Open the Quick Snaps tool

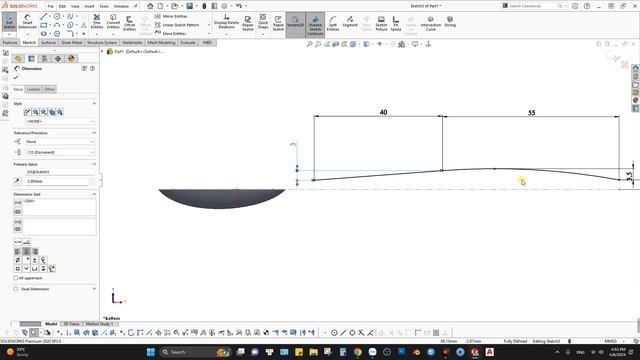tap(263, 21)
